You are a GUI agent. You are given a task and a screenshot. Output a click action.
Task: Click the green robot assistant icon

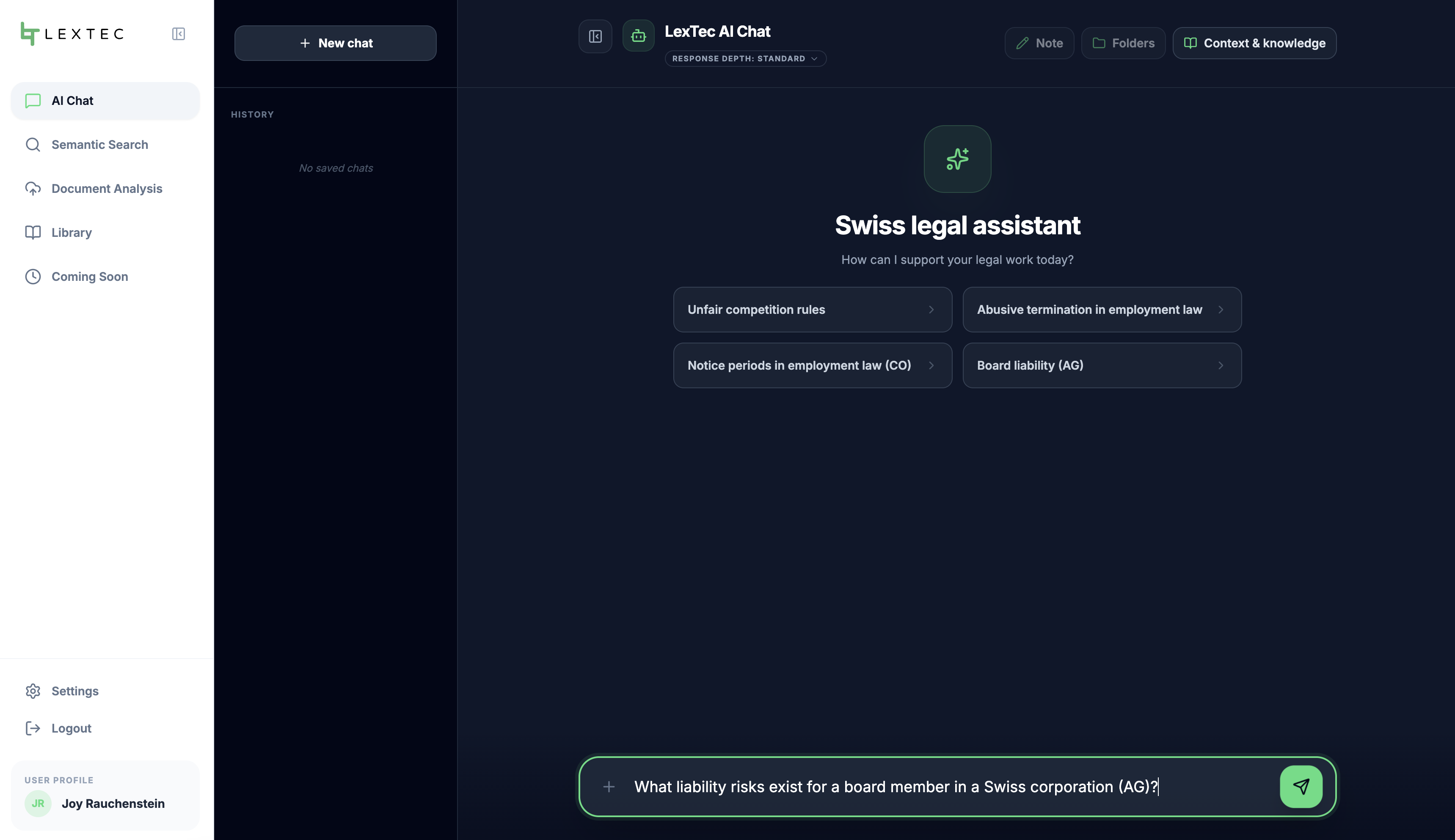638,36
